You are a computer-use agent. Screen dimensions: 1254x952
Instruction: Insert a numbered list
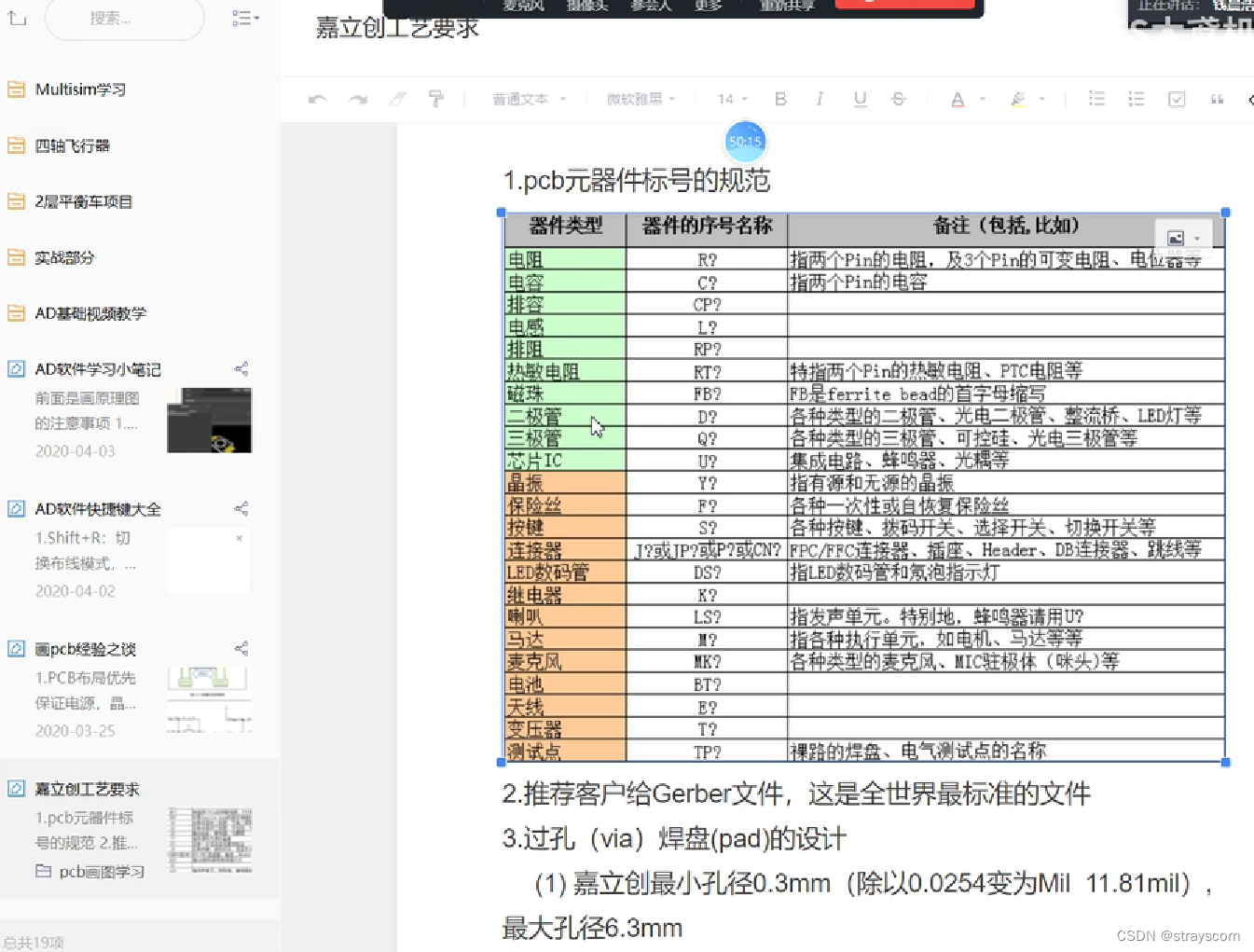1137,99
